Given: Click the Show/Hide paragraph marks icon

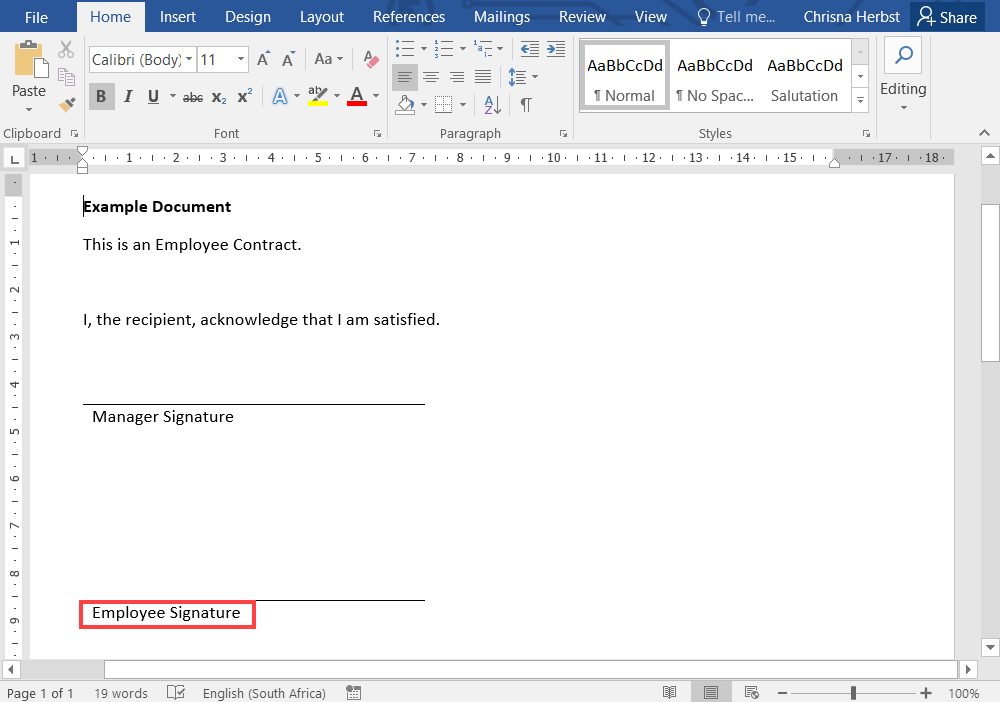Looking at the screenshot, I should coord(526,104).
